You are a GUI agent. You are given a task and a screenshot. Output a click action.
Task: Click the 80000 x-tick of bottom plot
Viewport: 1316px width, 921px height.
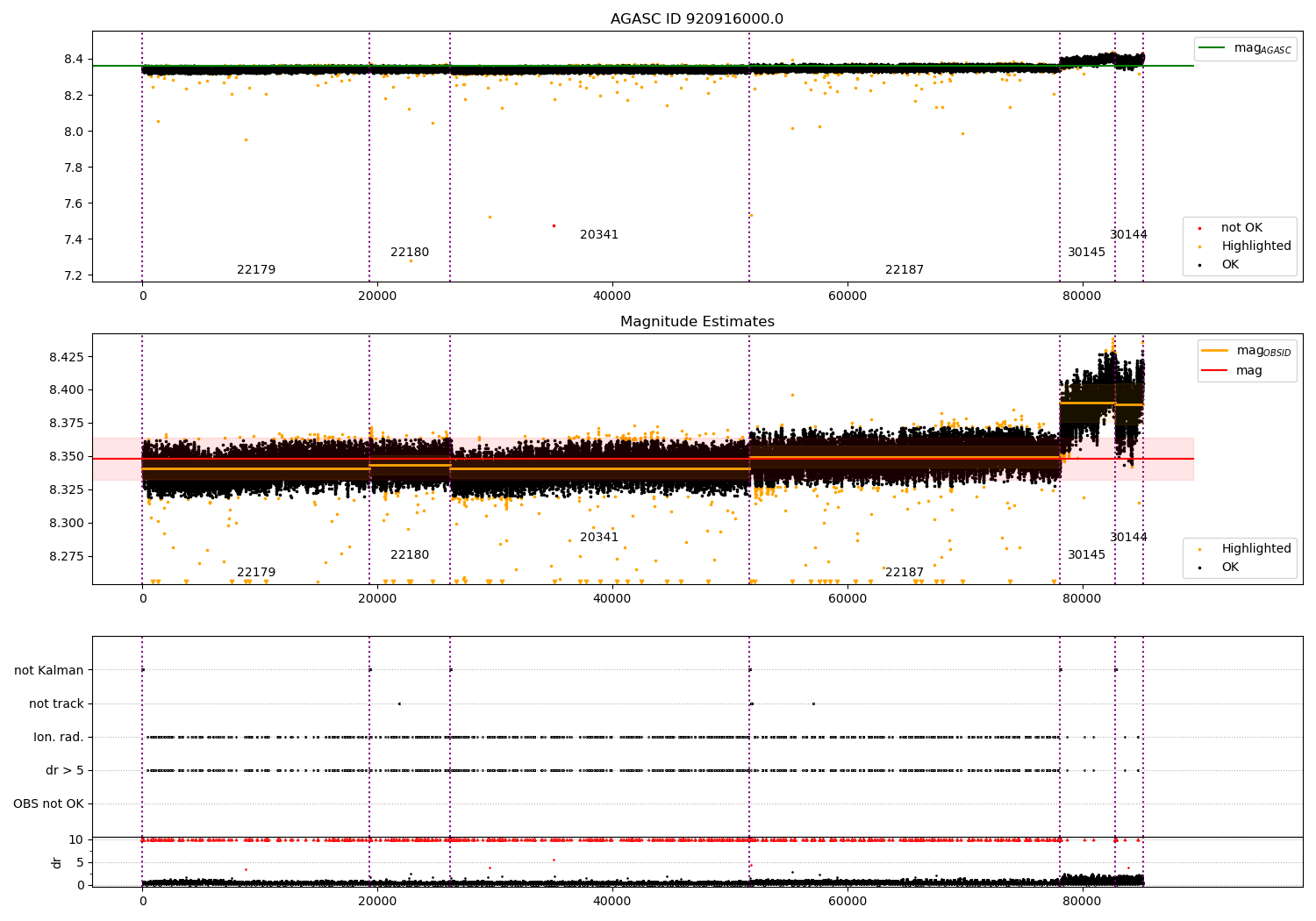coord(1083,902)
